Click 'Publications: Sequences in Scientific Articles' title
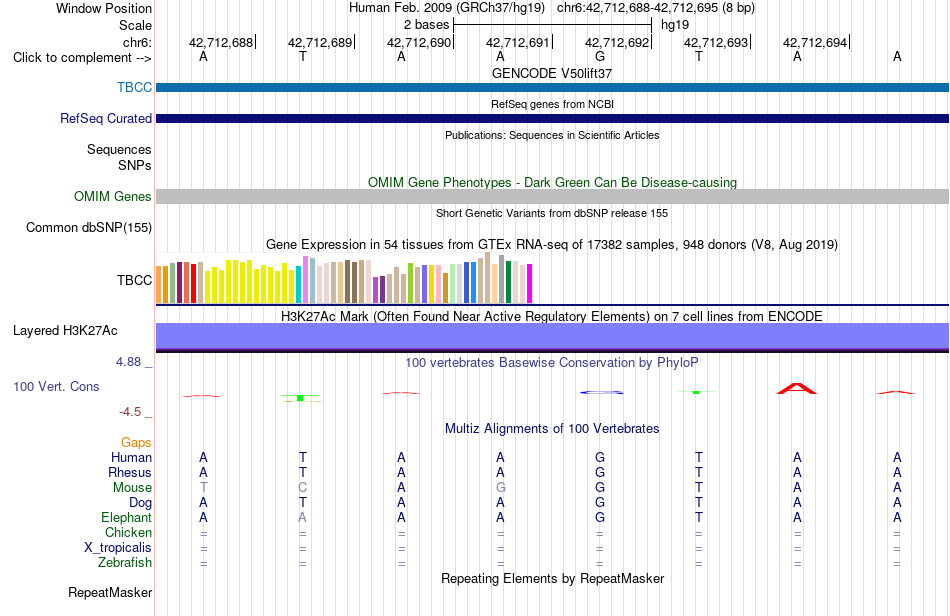The width and height of the screenshot is (950, 616). (552, 135)
